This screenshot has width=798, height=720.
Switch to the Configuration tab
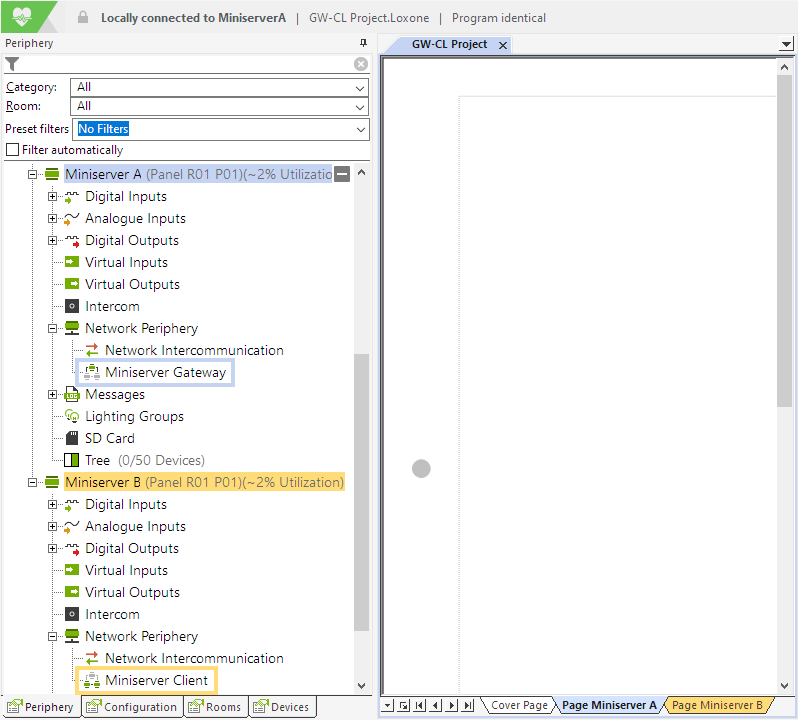(132, 707)
